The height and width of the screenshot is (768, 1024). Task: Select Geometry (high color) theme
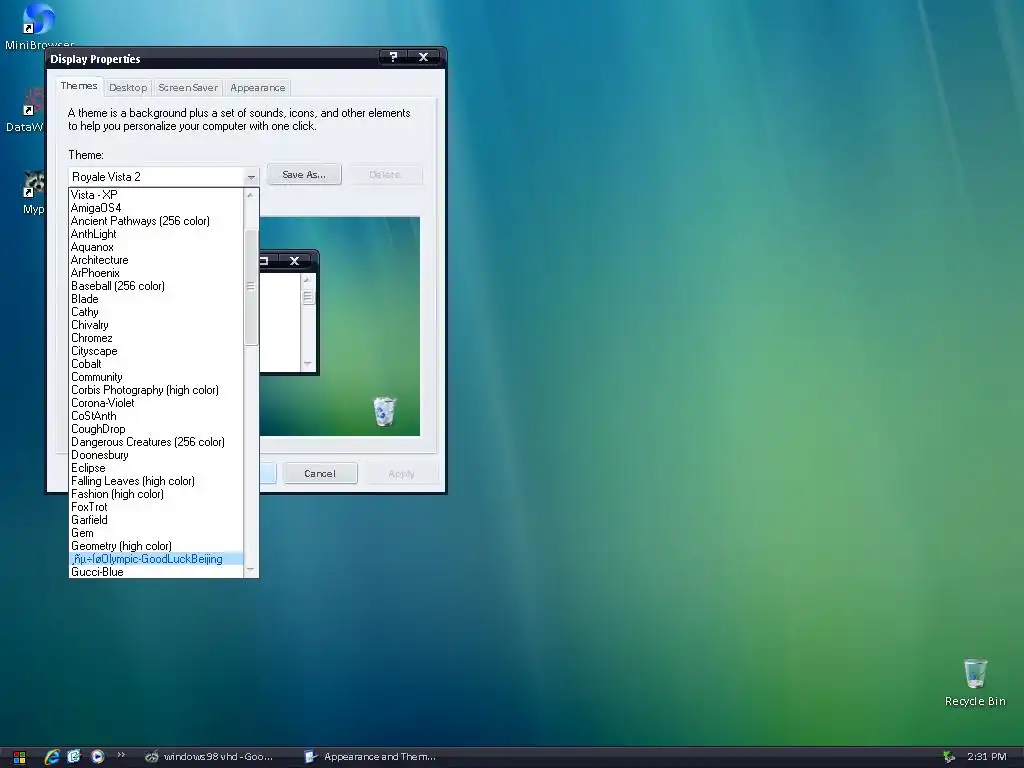[156, 546]
